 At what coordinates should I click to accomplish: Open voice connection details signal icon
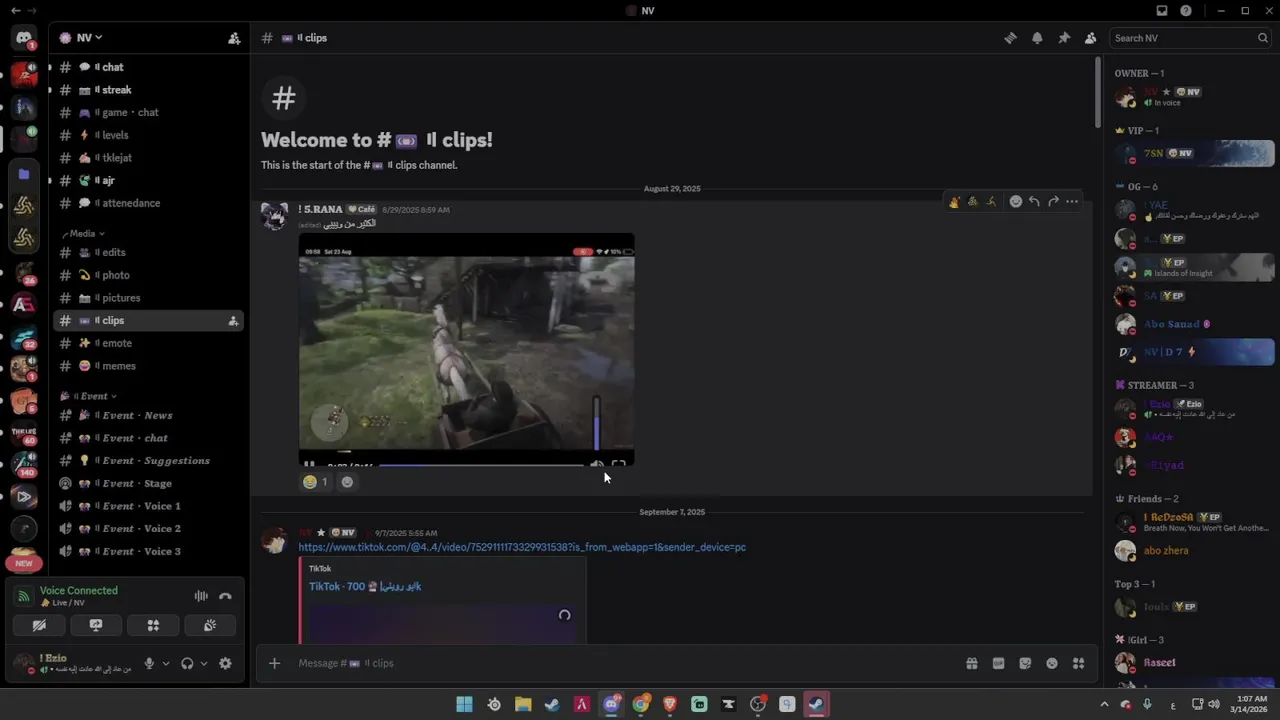(x=23, y=596)
